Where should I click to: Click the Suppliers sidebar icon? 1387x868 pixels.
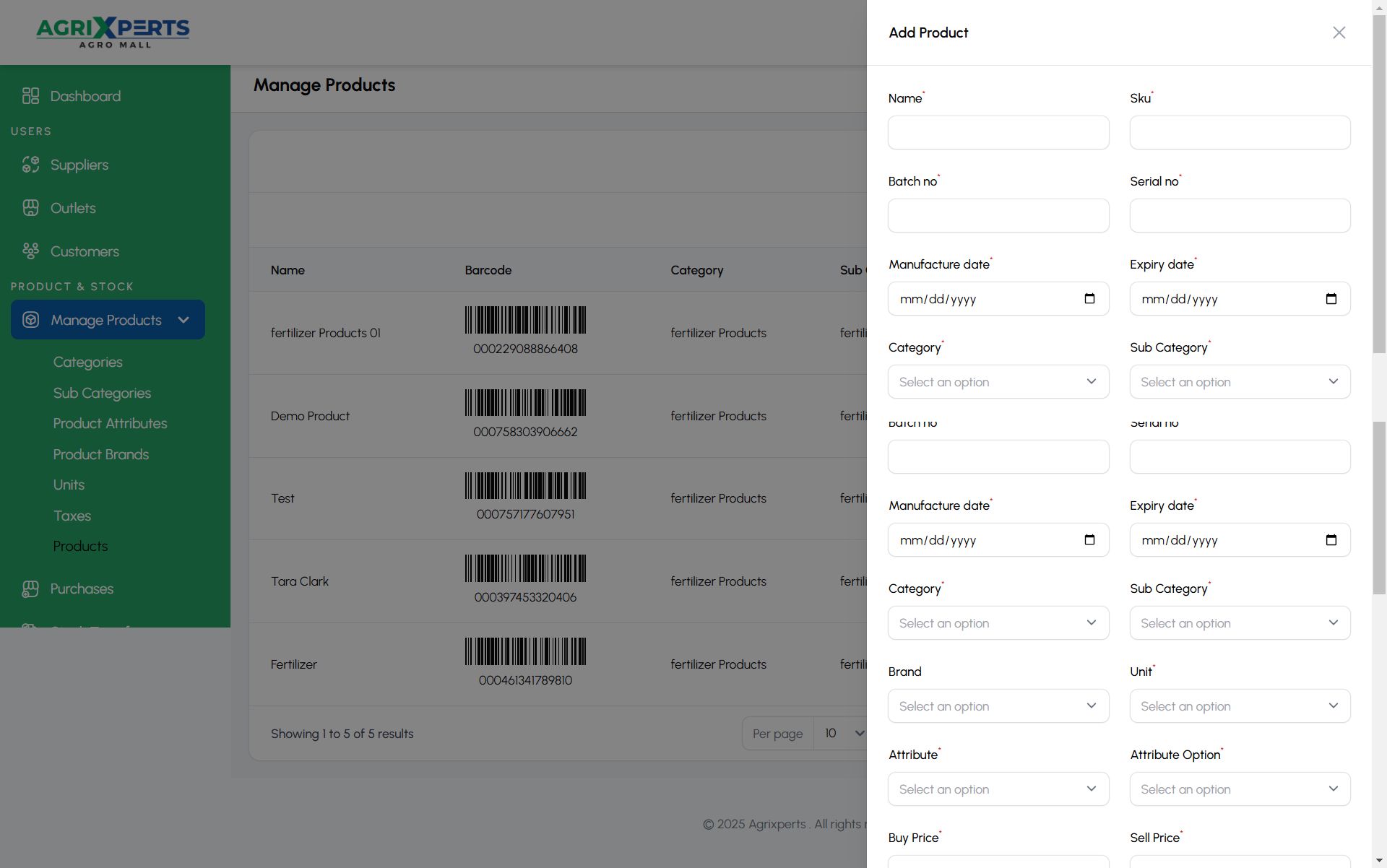(x=30, y=165)
